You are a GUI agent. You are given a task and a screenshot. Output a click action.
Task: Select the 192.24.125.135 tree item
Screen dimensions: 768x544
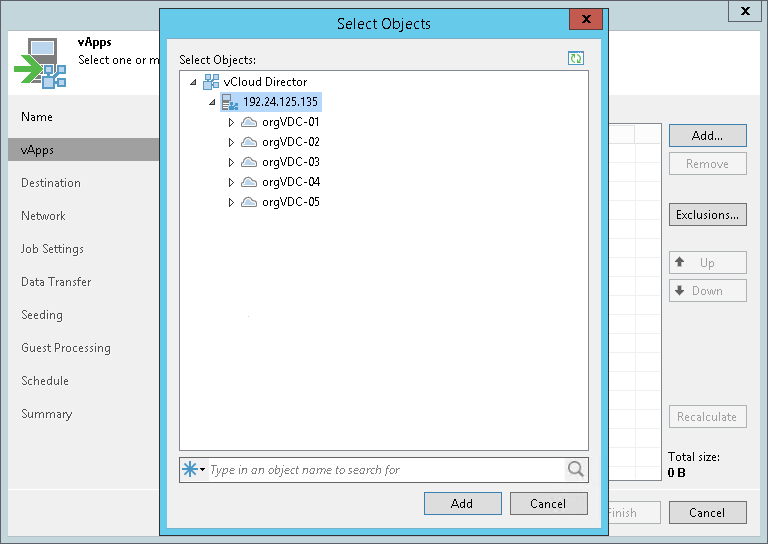[280, 102]
